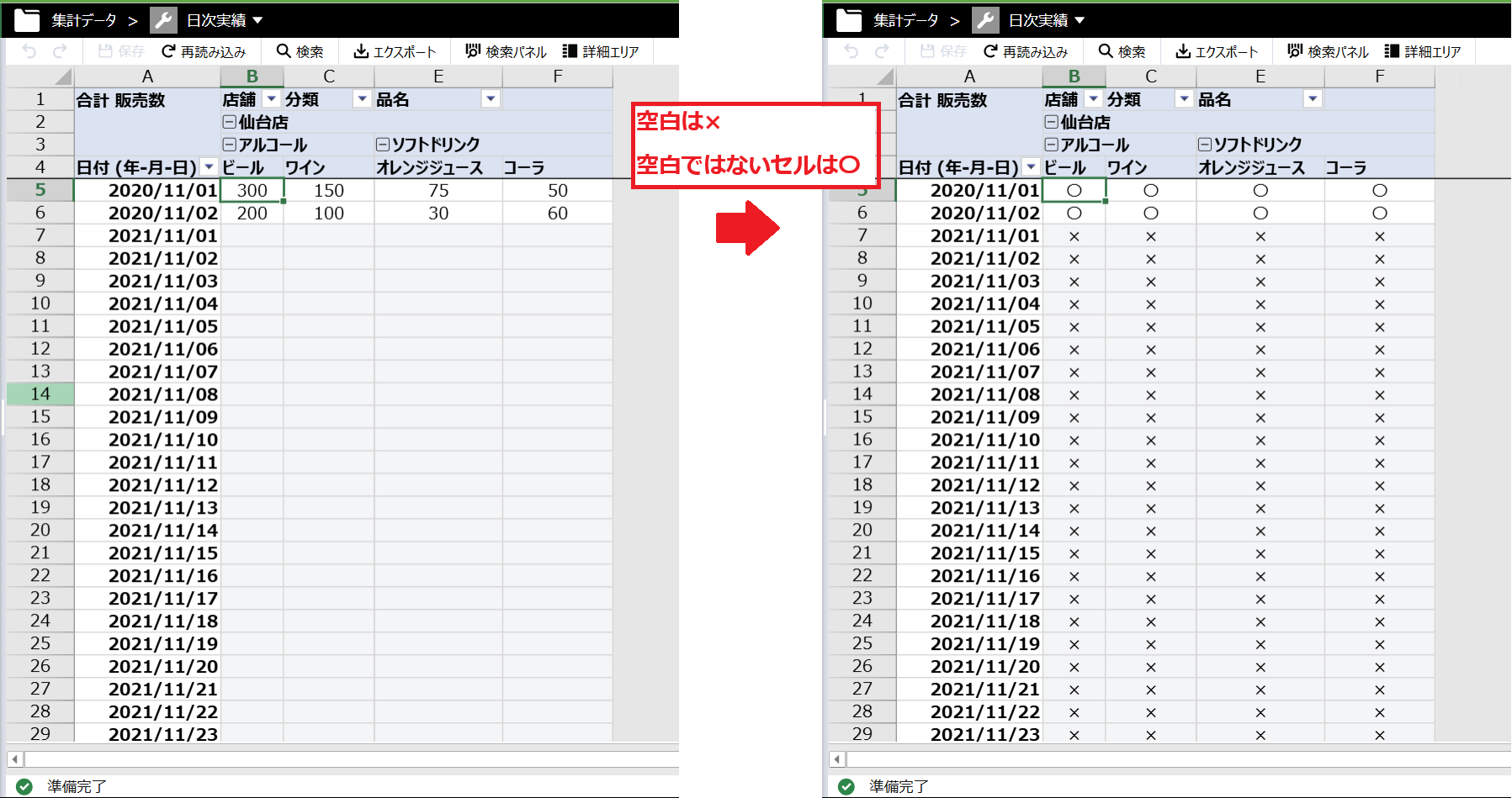Click the 準備完了 status icon in right window
The width and height of the screenshot is (1512, 798).
pos(846,786)
